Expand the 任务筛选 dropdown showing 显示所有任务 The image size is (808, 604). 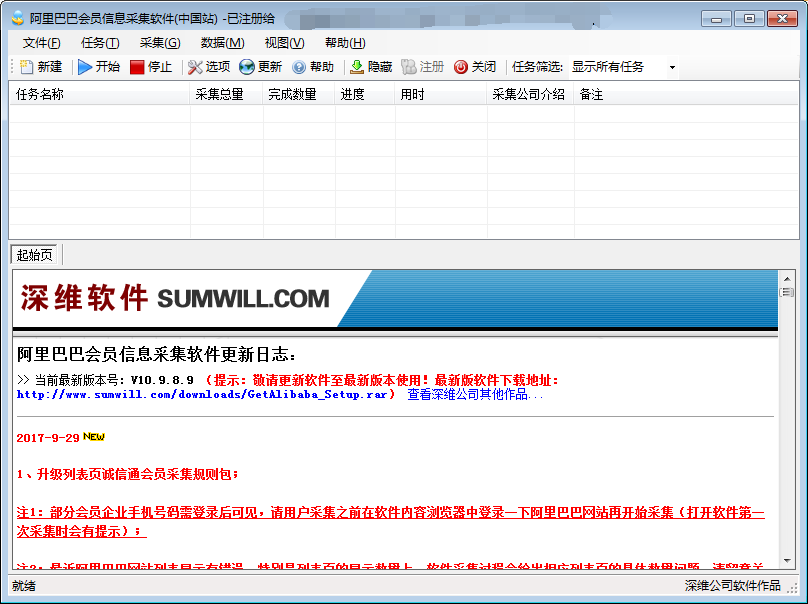pyautogui.click(x=672, y=67)
